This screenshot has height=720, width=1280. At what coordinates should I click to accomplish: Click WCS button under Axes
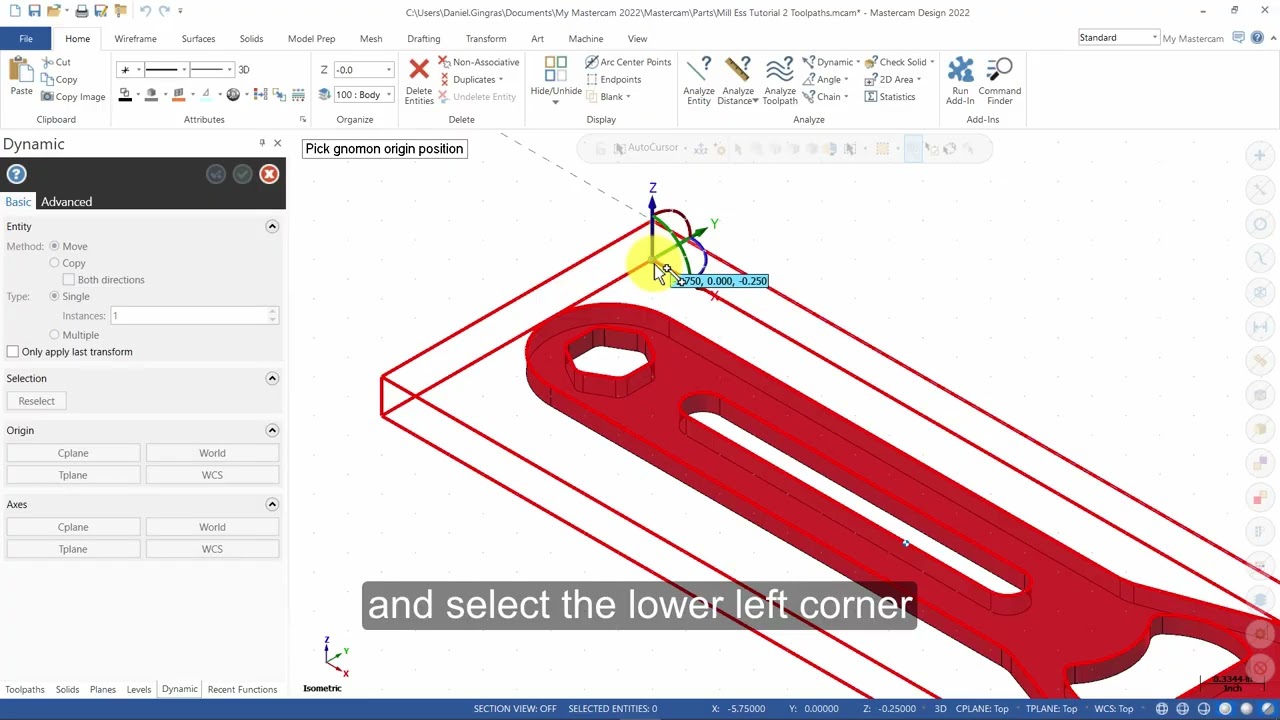point(212,549)
